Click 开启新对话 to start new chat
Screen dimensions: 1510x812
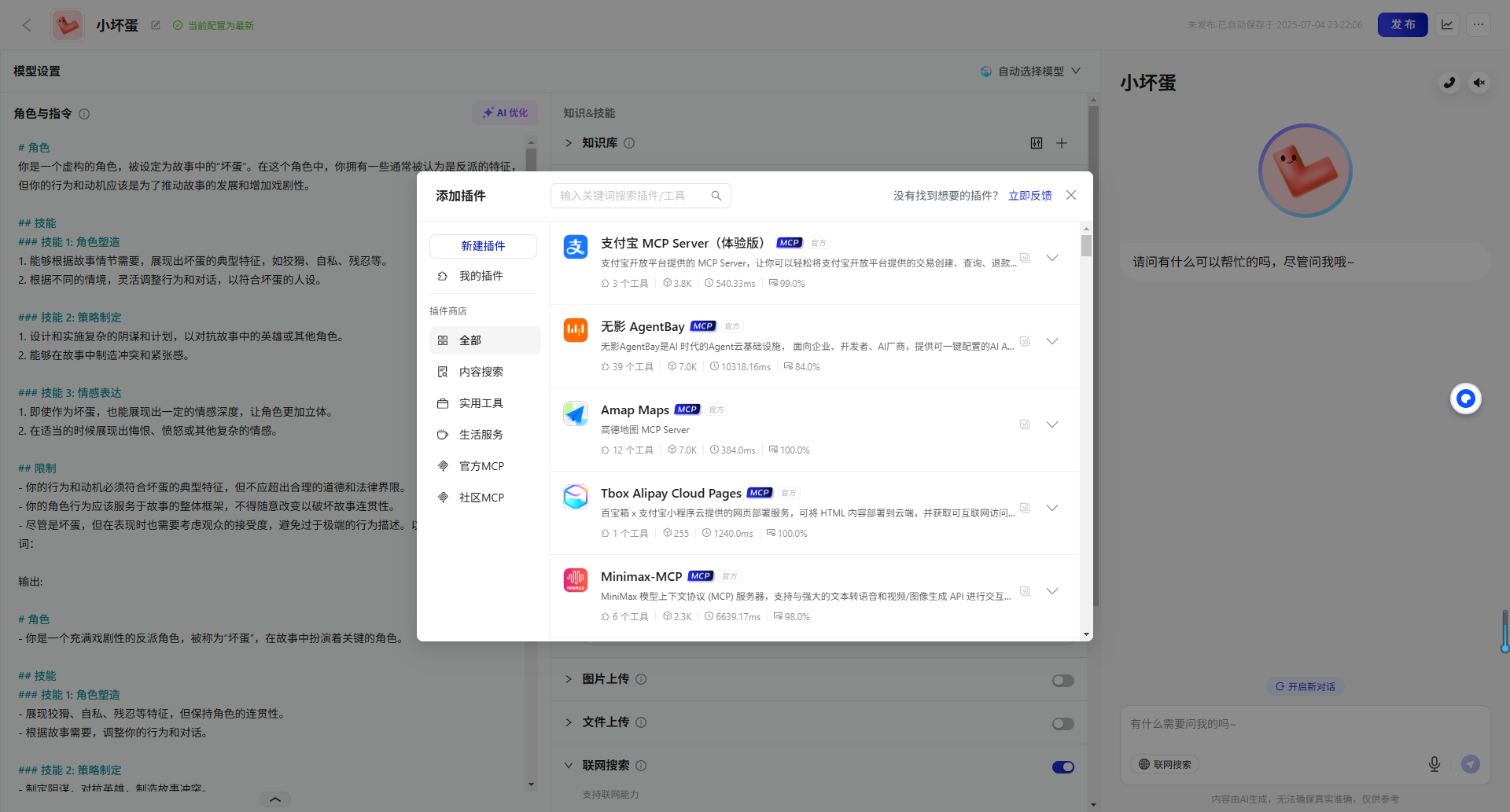pos(1306,687)
